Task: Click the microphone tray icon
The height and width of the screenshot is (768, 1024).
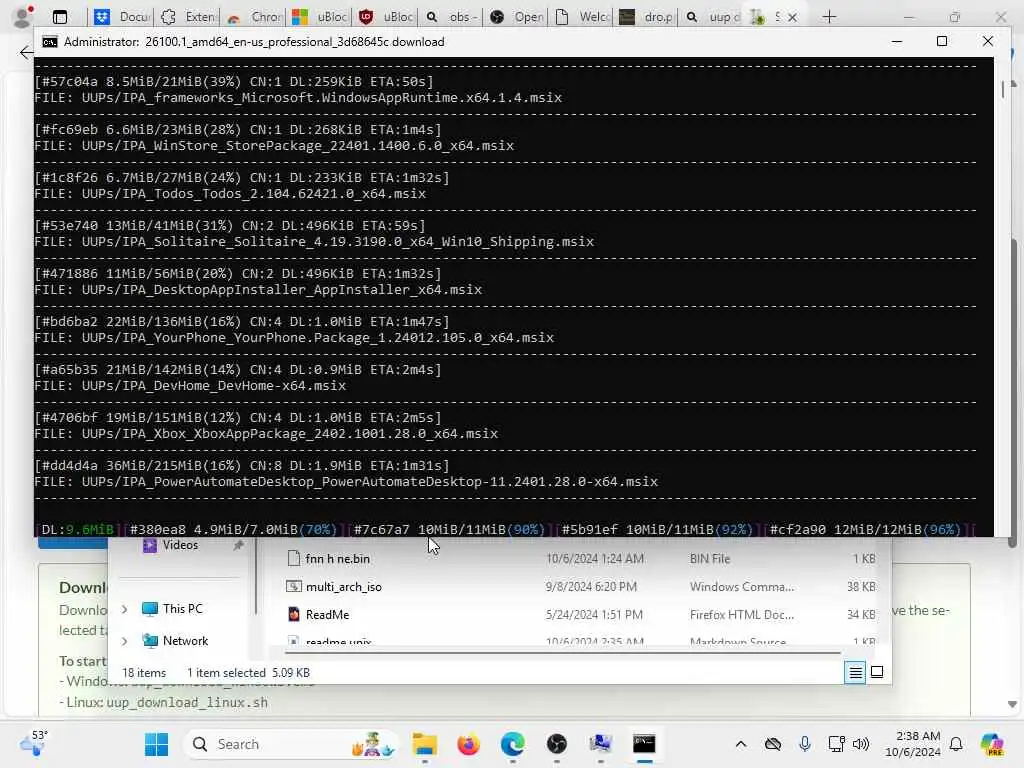Action: 805,744
